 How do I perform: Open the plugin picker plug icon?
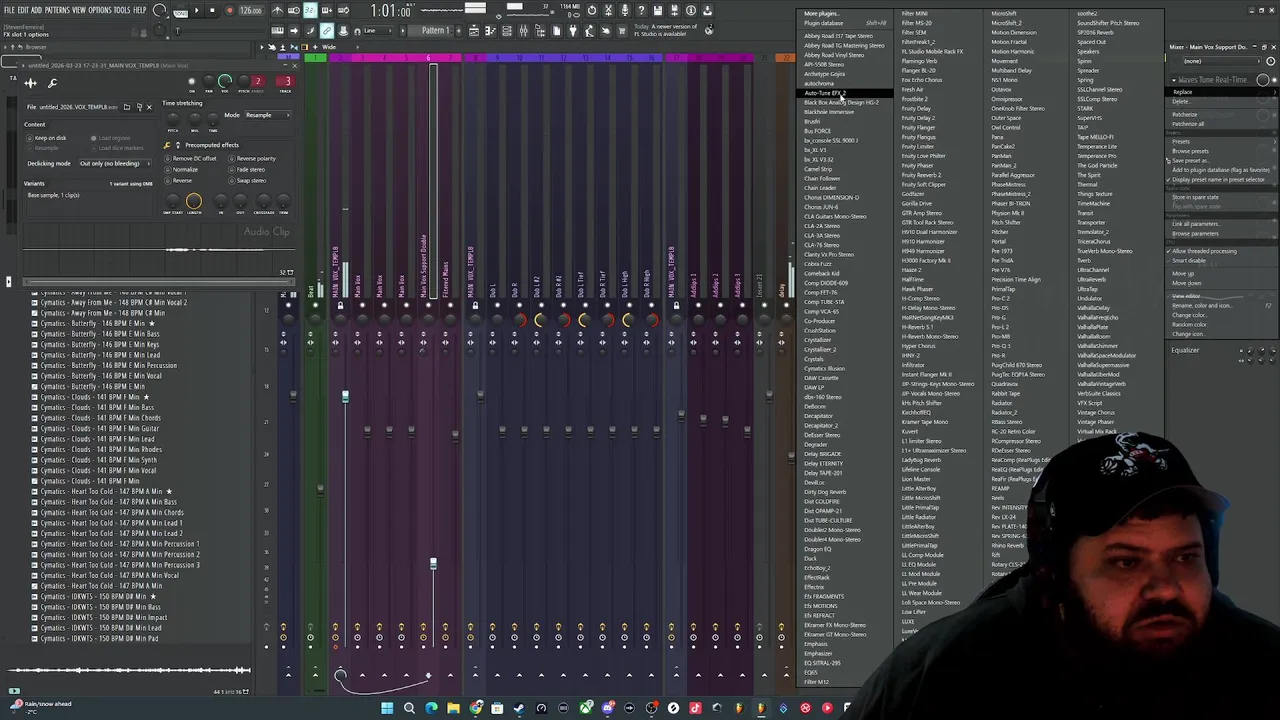point(572,31)
